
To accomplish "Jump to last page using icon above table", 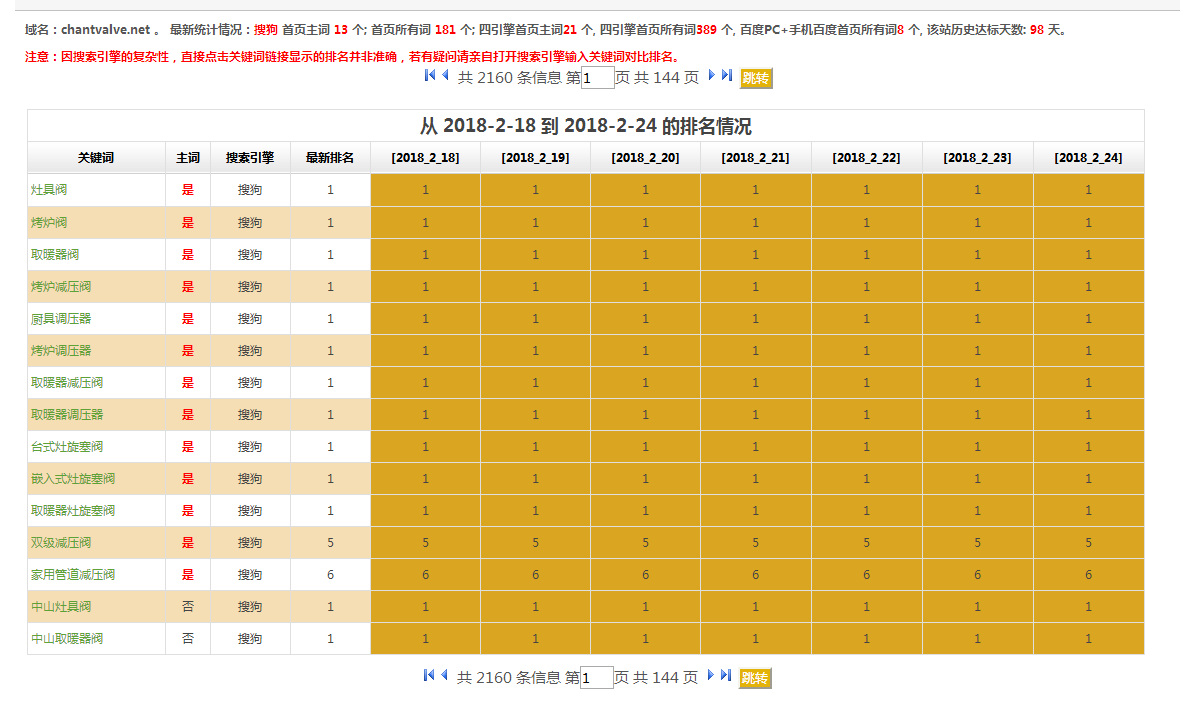I will pyautogui.click(x=727, y=75).
